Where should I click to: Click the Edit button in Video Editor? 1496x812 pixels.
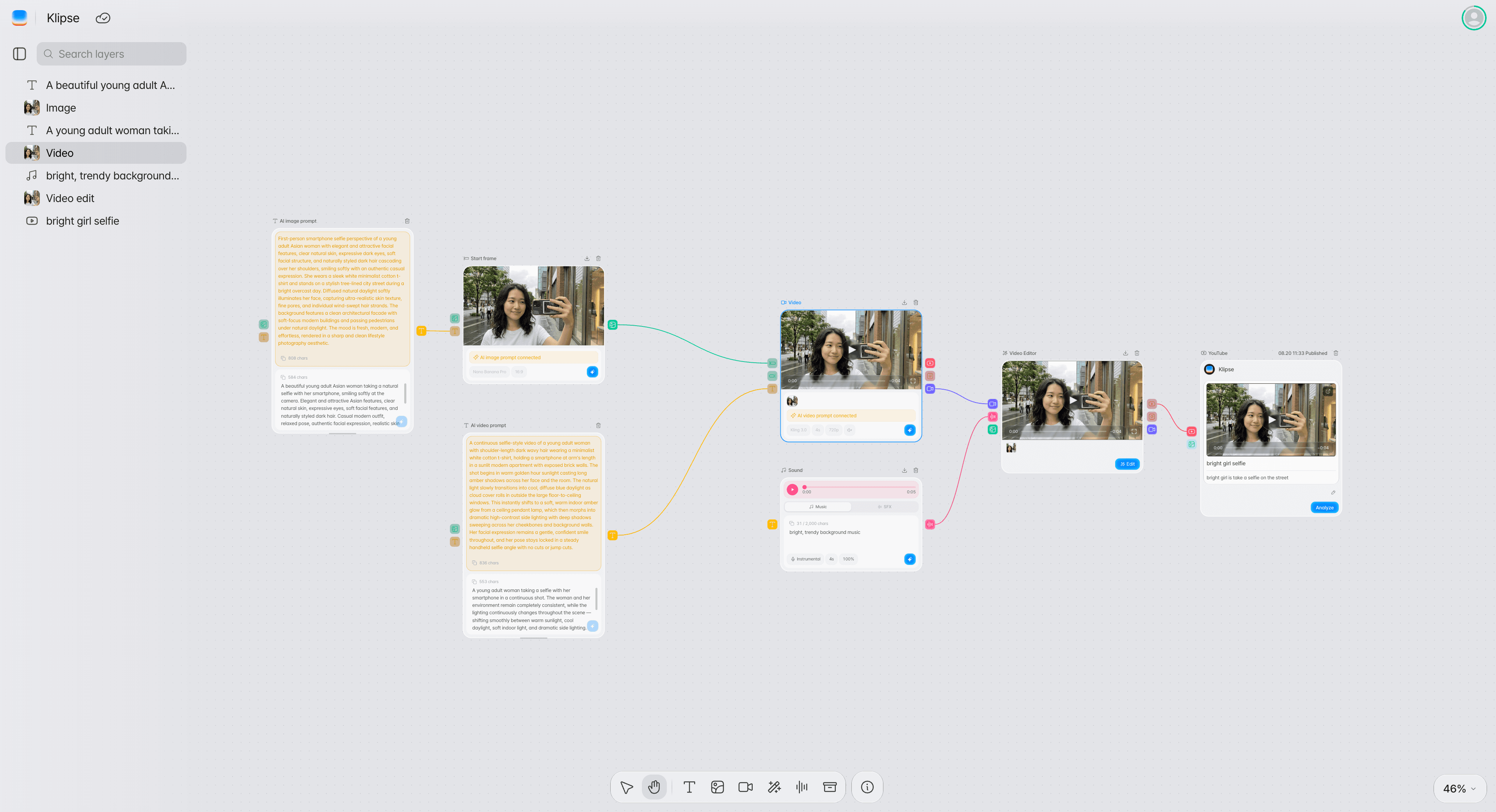pos(1127,464)
